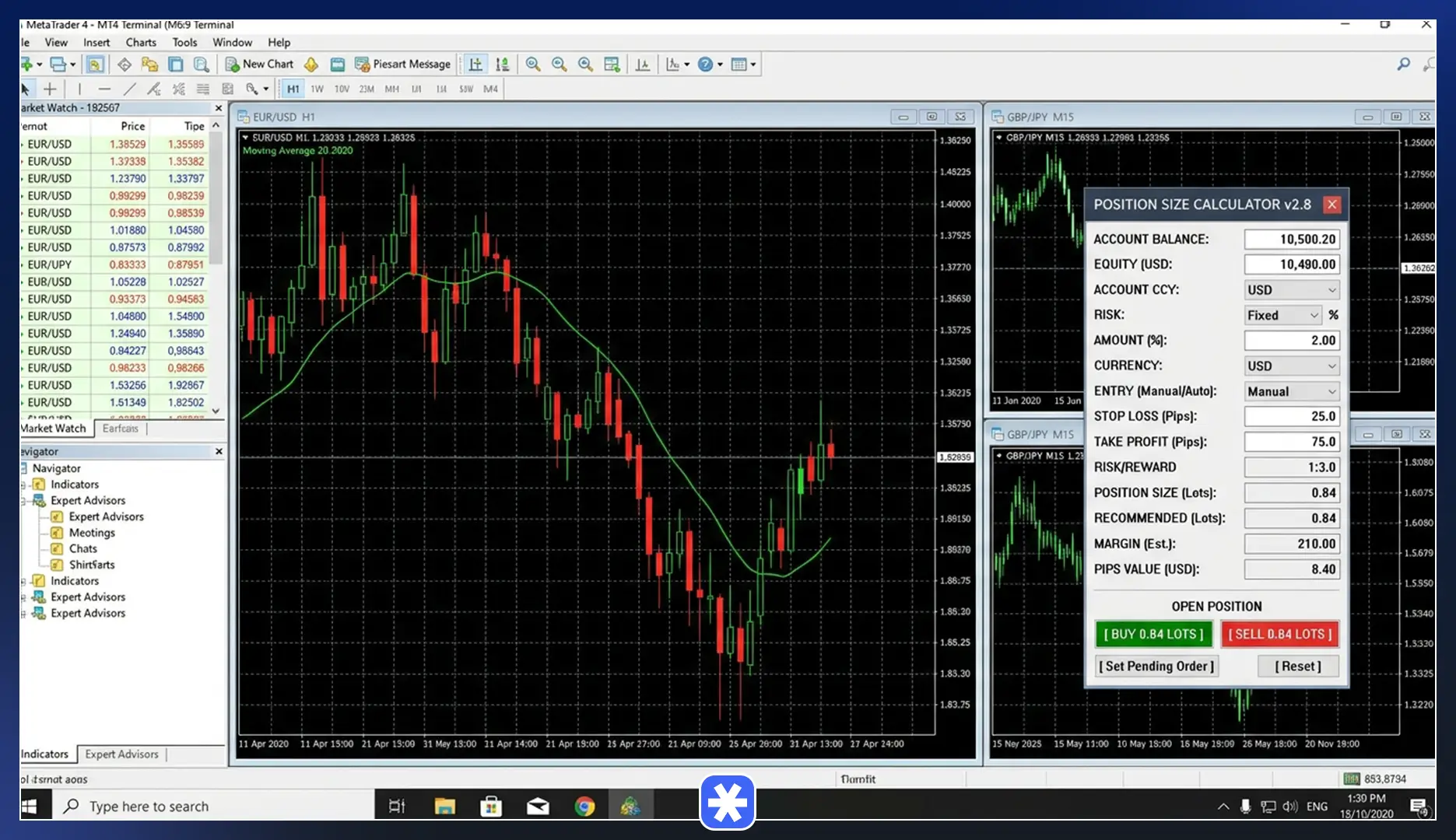Click the Set Pending Order button

pos(1156,667)
